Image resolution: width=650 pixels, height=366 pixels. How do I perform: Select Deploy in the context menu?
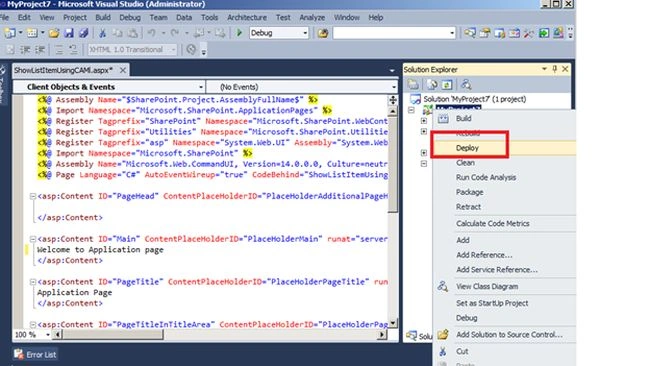[x=504, y=148]
